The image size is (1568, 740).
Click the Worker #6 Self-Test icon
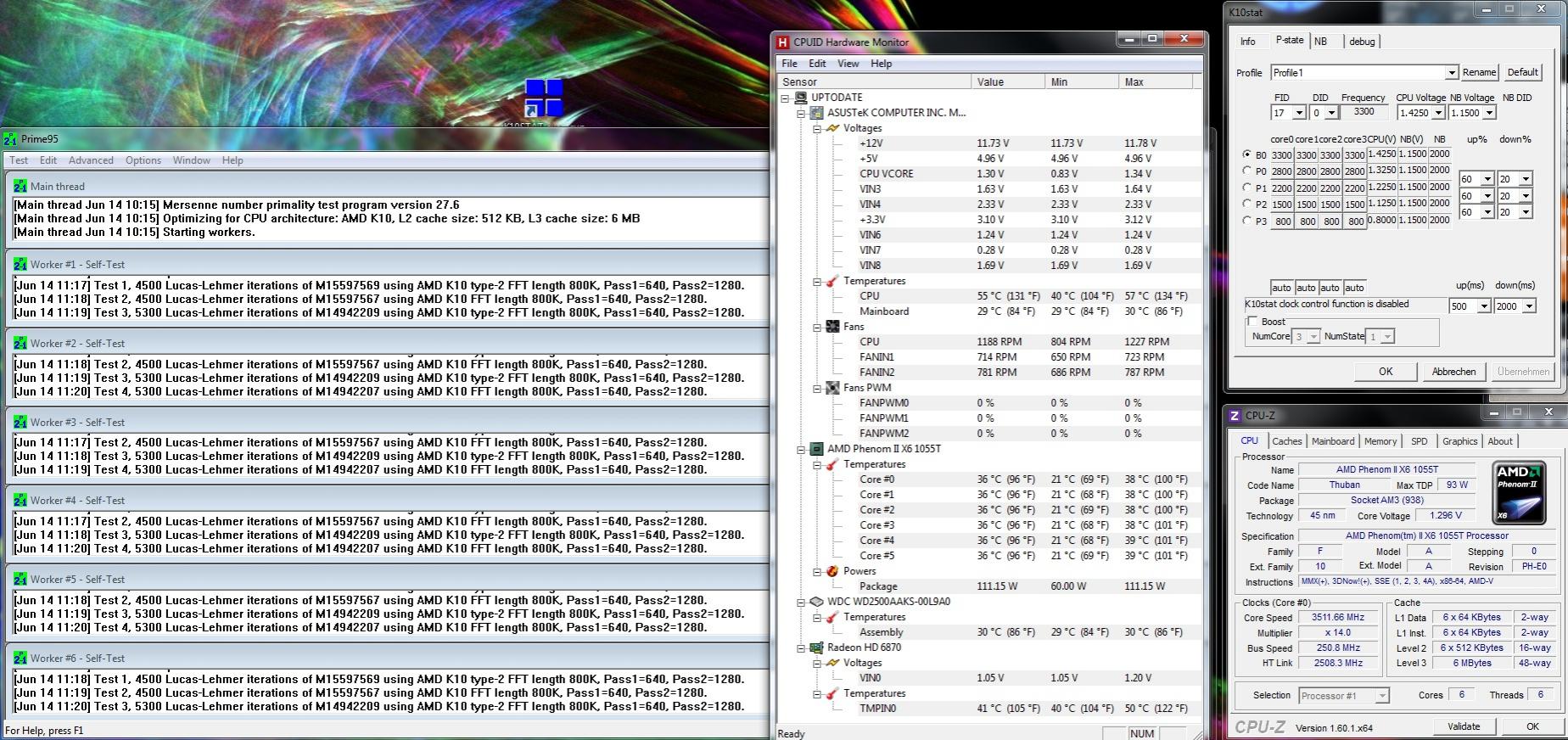[20, 658]
